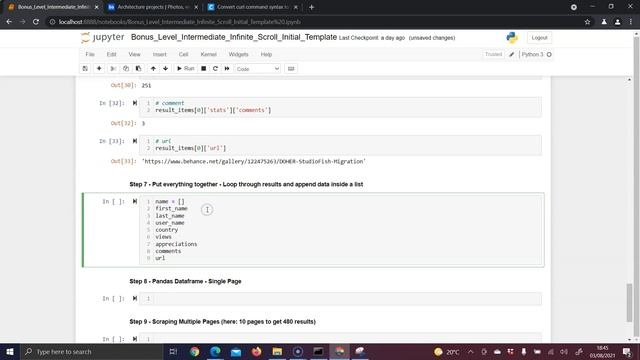Open Firefox from the taskbar
640x360 pixels.
256,351
